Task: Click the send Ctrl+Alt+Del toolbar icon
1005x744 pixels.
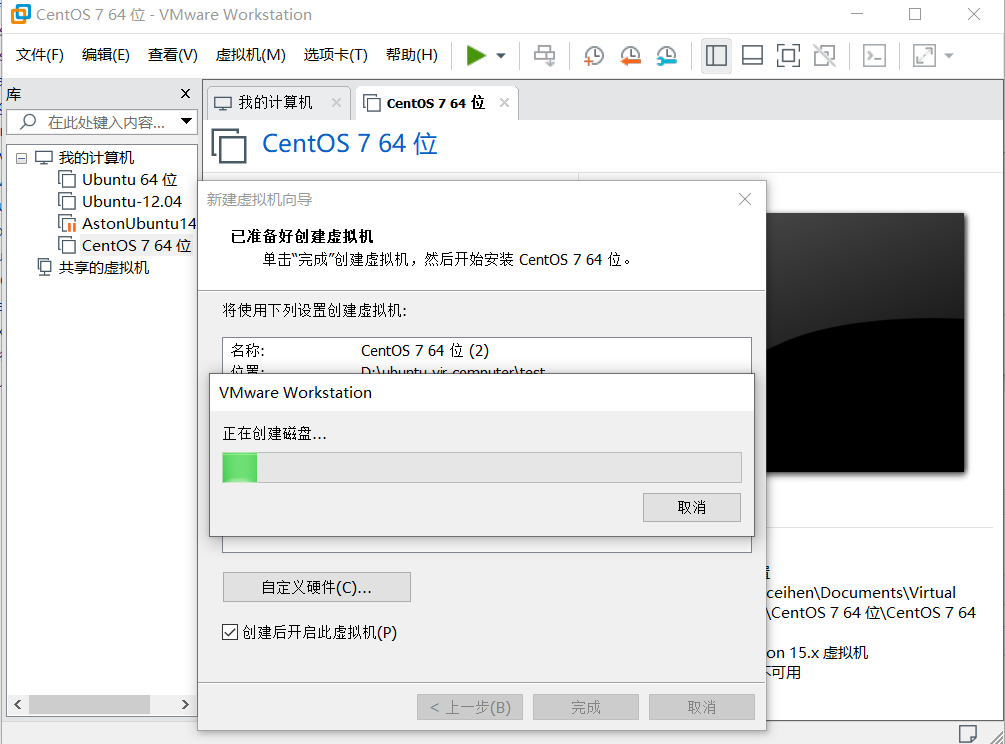Action: (x=545, y=56)
